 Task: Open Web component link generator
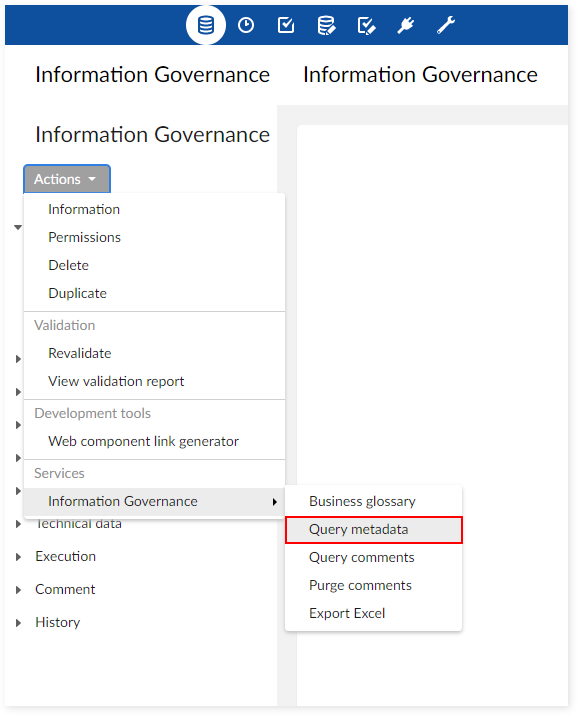coord(155,441)
